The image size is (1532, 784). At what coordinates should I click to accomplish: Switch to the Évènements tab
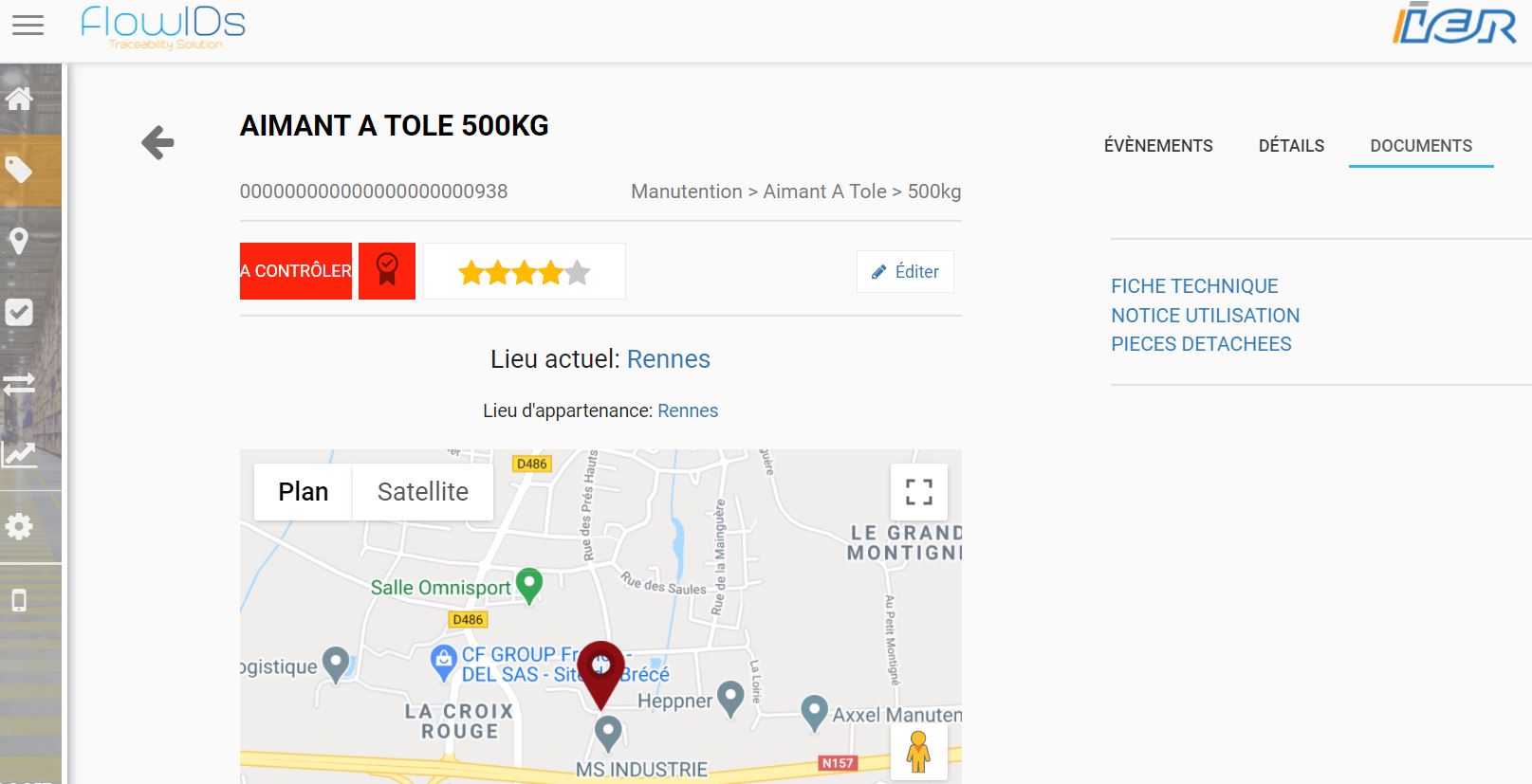(x=1158, y=146)
